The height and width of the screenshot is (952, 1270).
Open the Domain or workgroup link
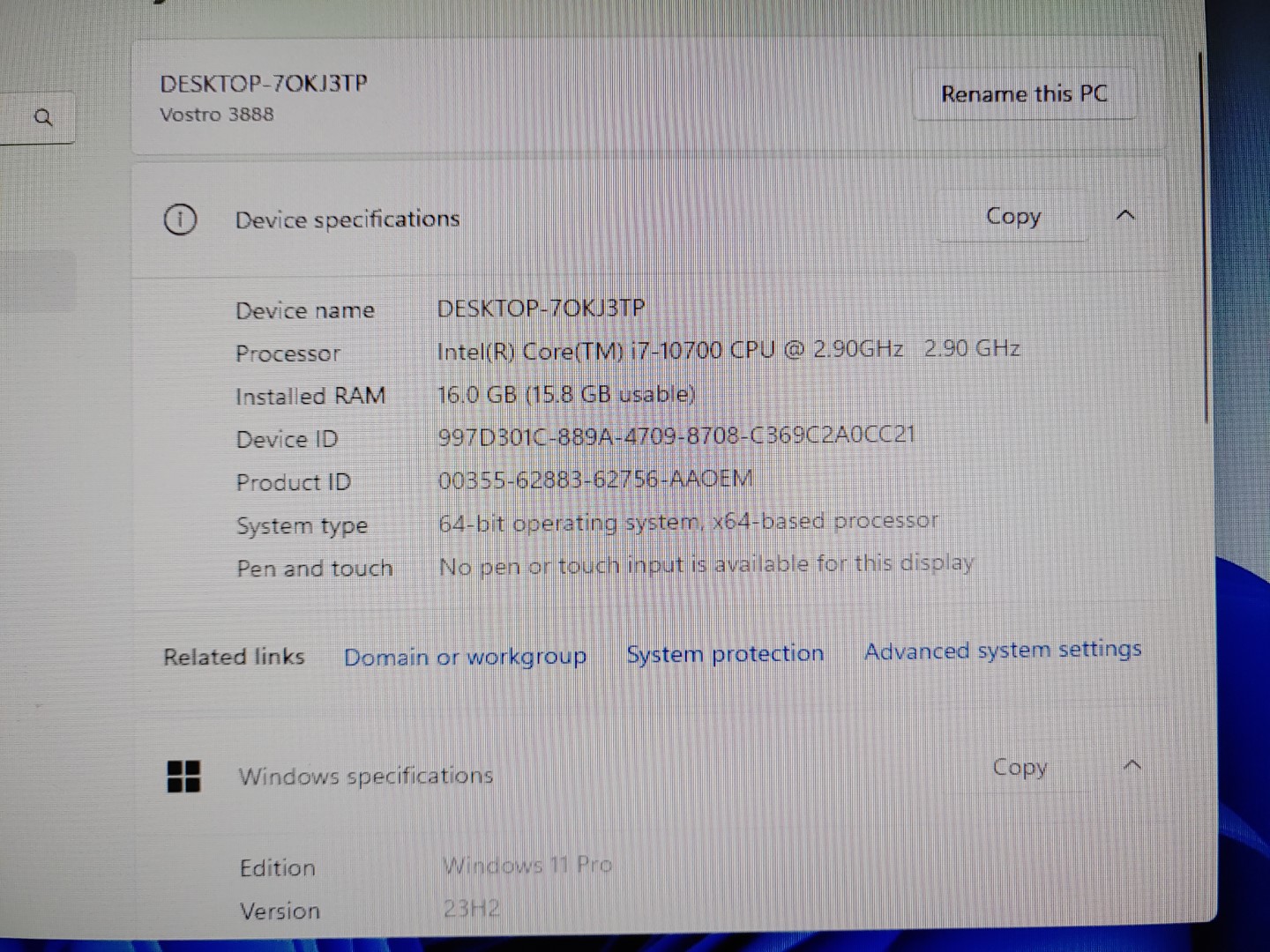pyautogui.click(x=465, y=657)
